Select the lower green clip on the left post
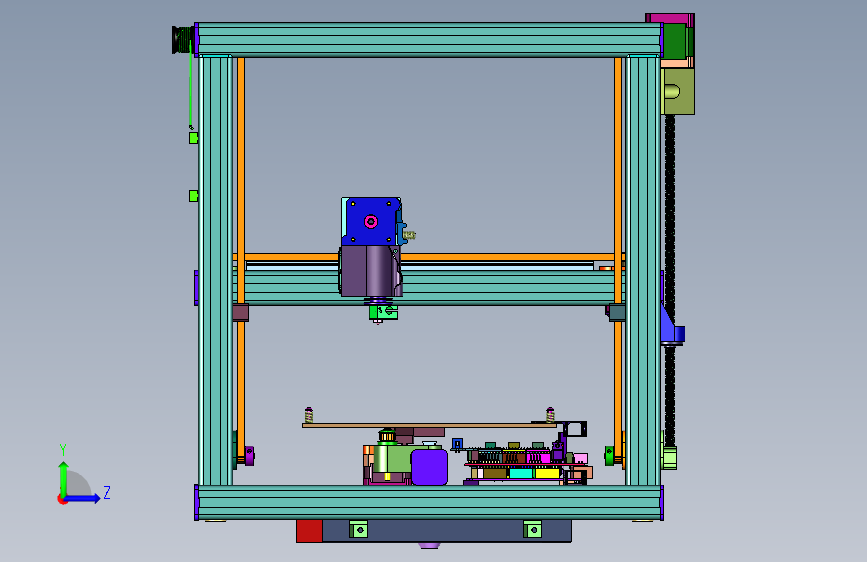The height and width of the screenshot is (562, 867). click(x=194, y=196)
